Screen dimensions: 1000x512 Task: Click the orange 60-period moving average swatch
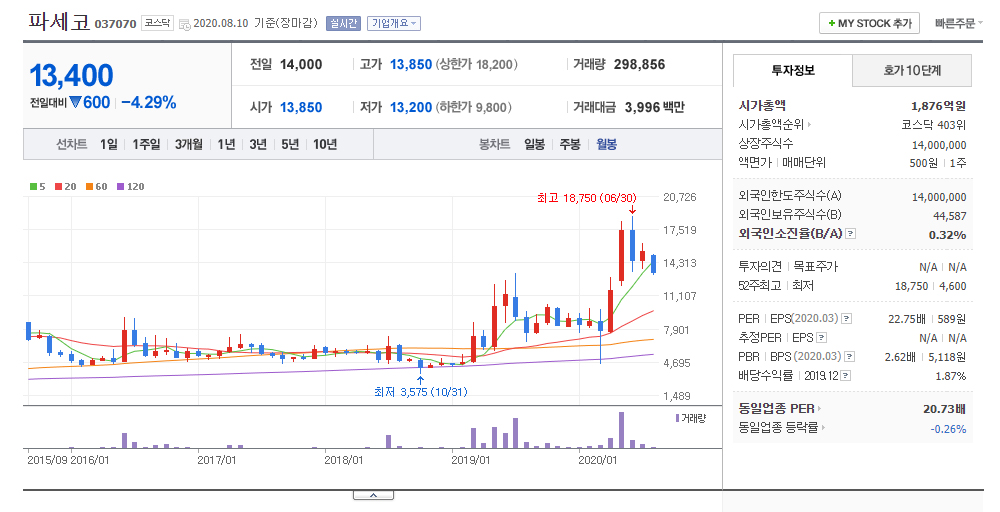(x=89, y=187)
